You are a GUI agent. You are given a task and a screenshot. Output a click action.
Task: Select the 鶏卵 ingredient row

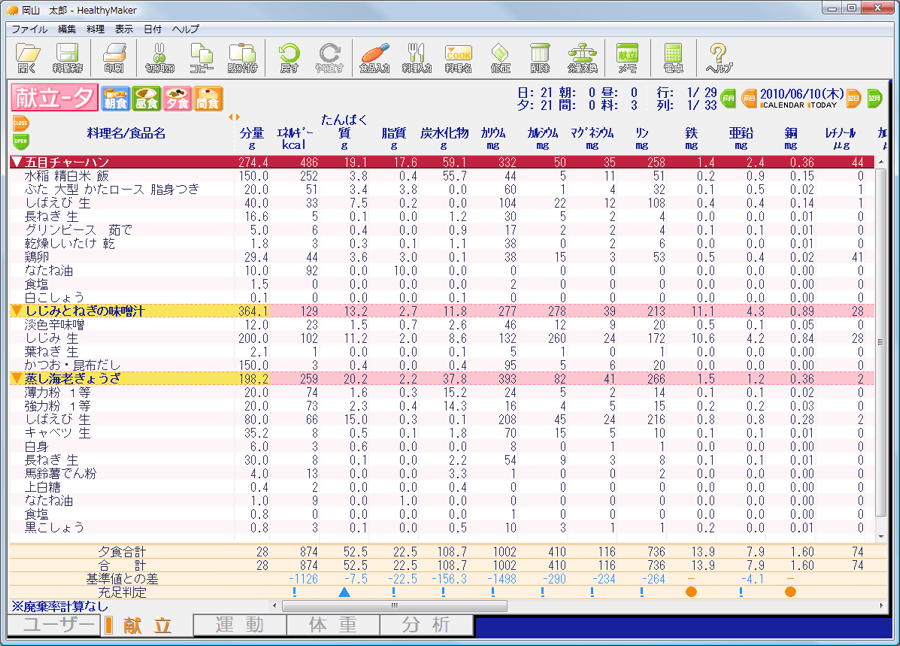(x=442, y=257)
